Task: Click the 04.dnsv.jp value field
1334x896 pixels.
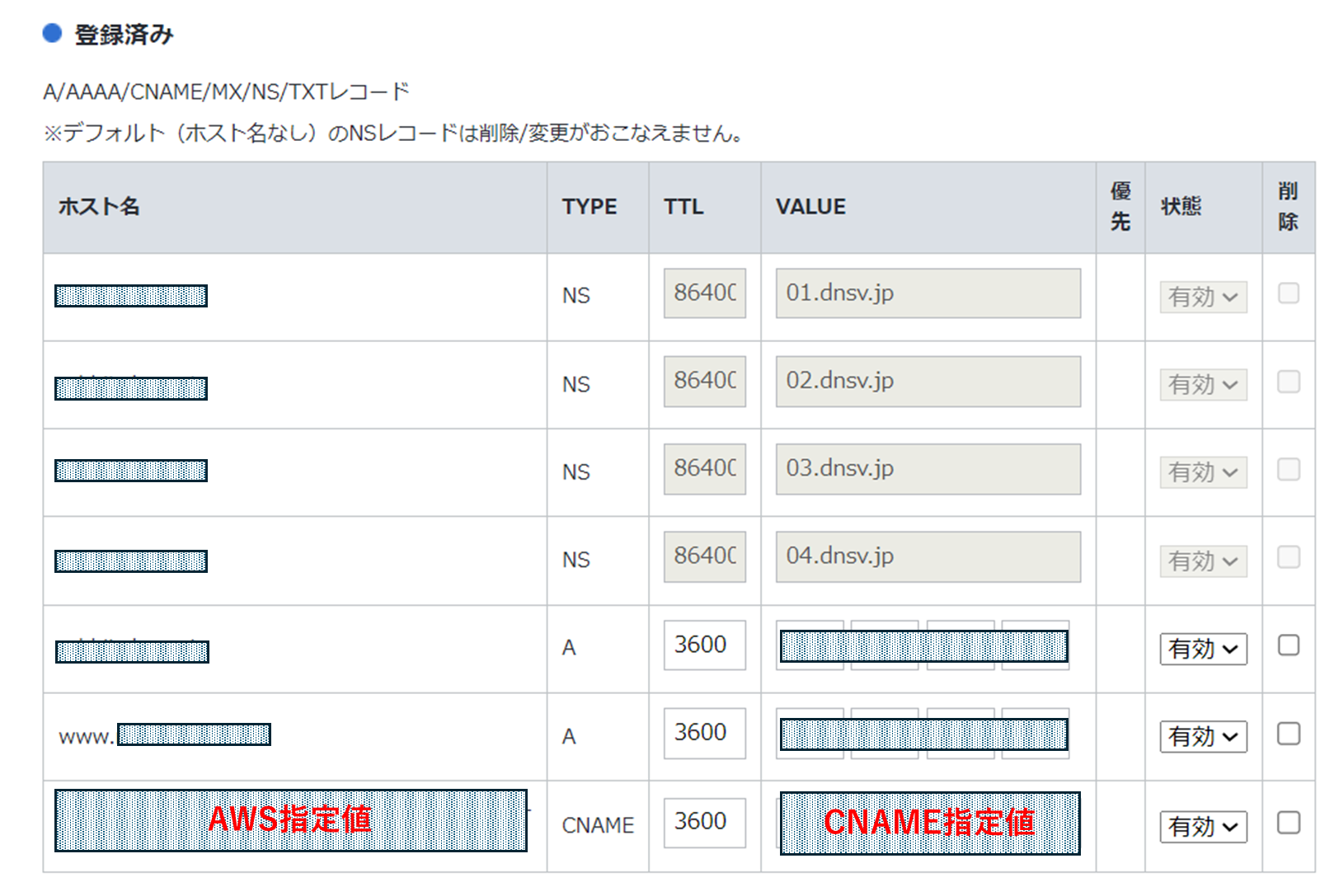Action: click(x=928, y=556)
